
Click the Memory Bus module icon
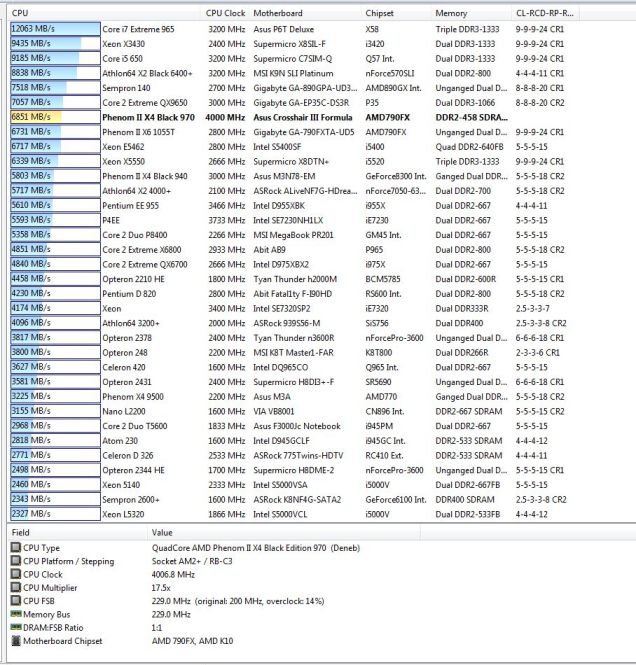16,614
